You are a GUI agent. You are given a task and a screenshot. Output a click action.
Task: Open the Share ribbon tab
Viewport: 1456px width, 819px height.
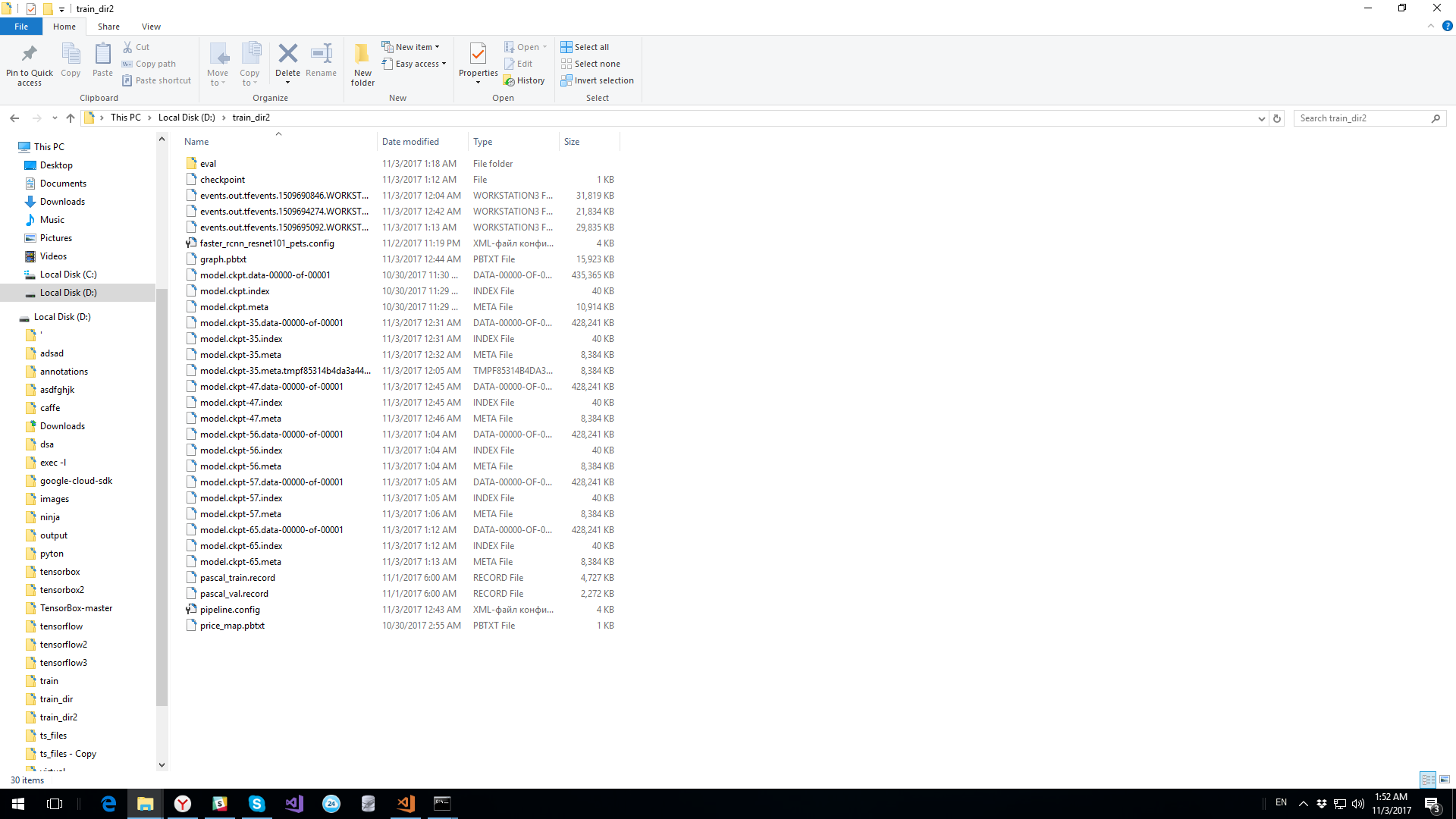pos(108,27)
